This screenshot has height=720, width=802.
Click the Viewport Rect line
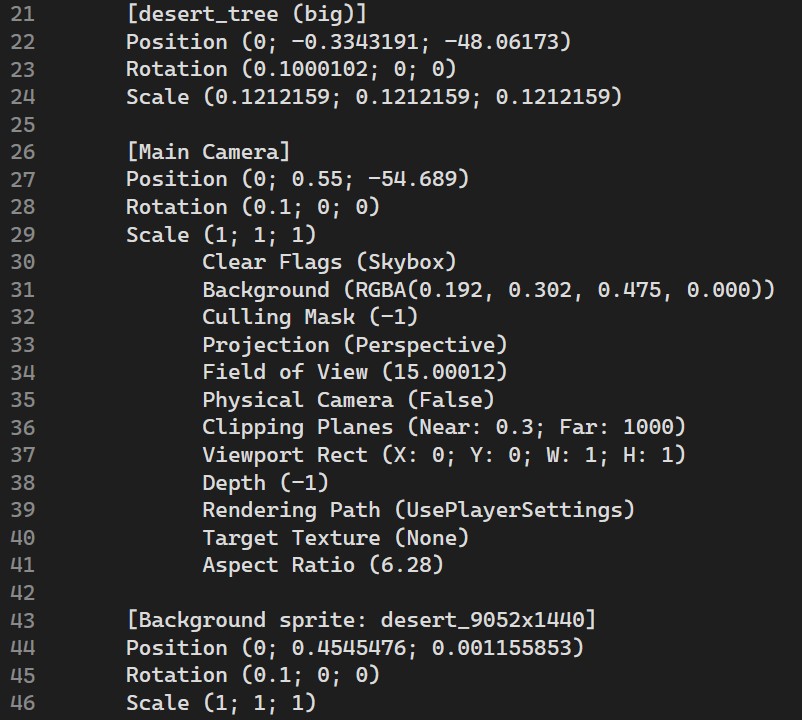coord(444,455)
